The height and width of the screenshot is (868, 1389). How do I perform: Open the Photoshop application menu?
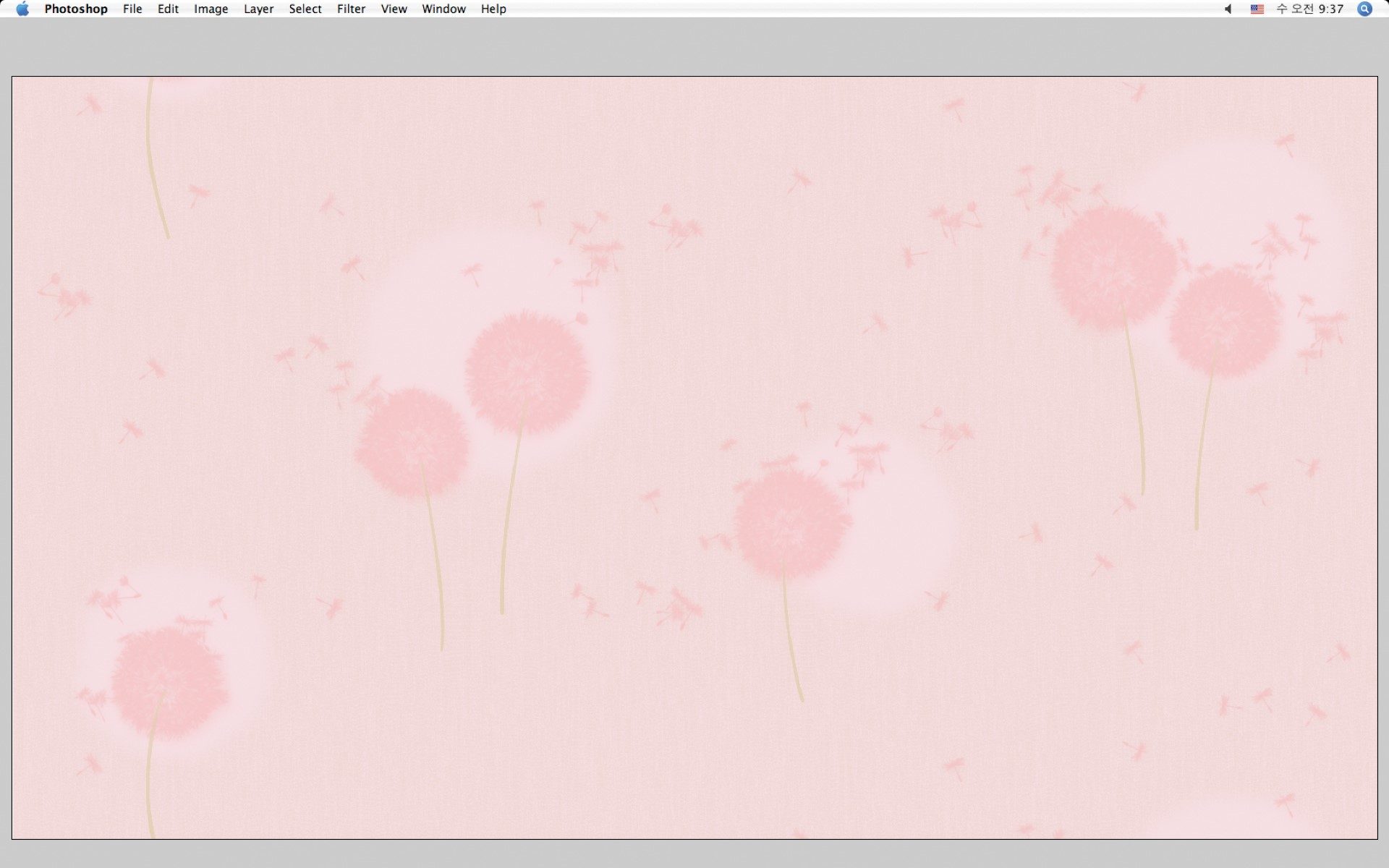(75, 9)
